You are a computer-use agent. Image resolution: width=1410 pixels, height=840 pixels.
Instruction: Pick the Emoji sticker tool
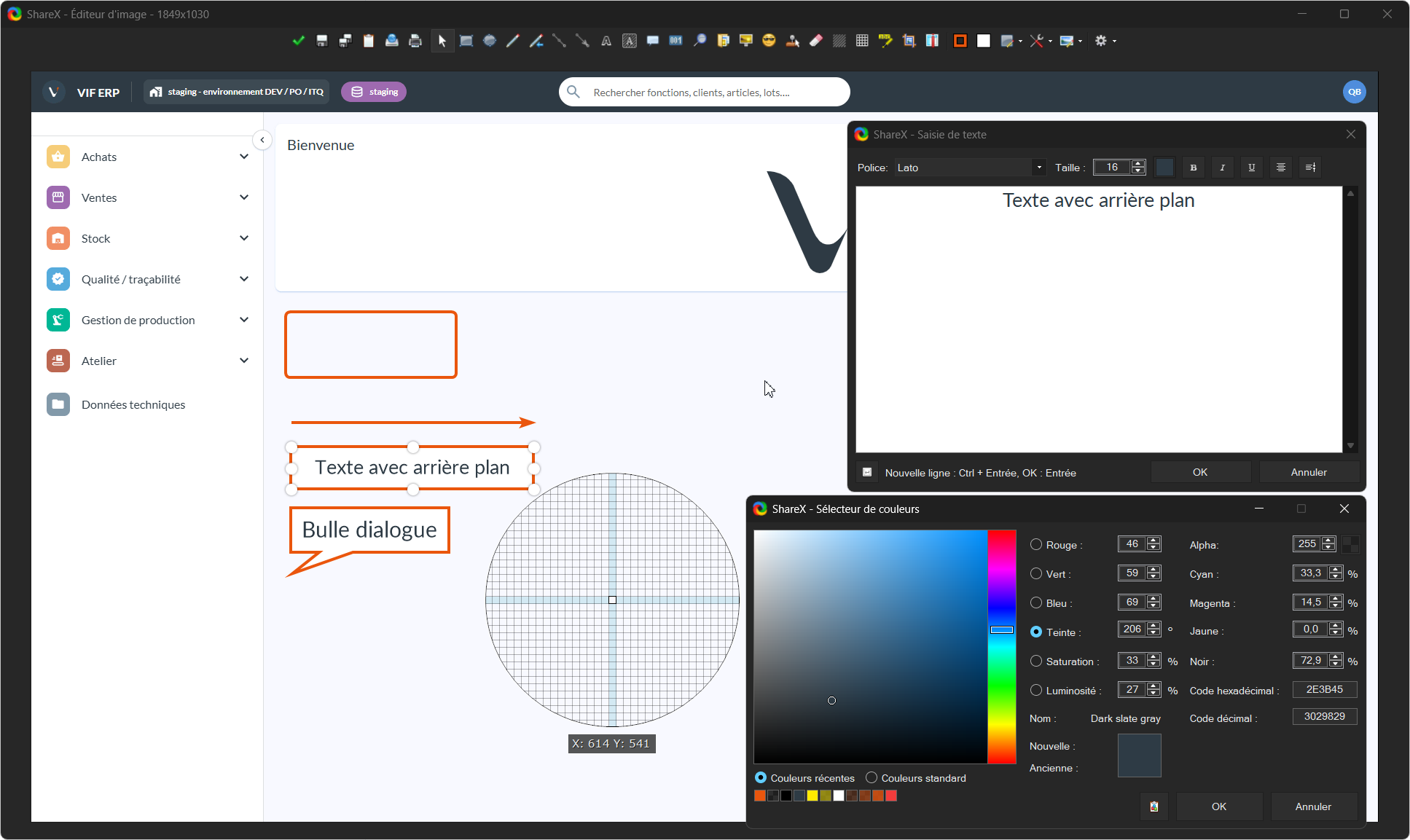click(x=769, y=42)
